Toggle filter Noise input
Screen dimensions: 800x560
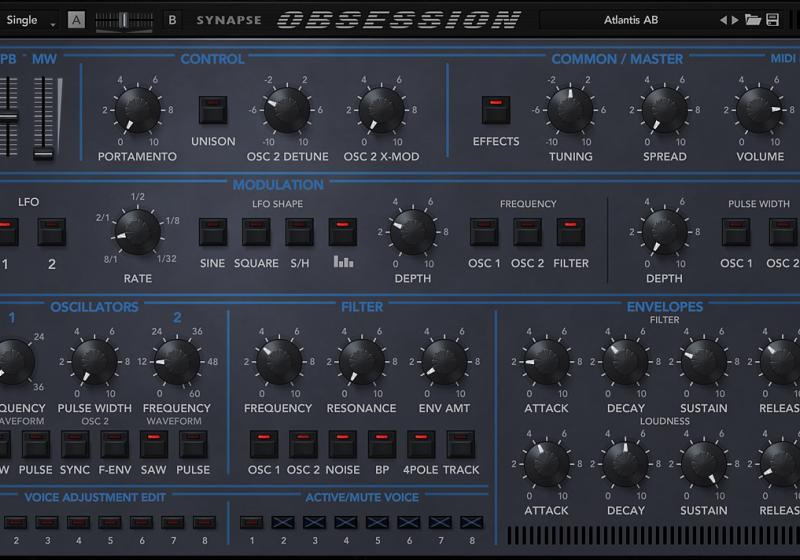click(x=342, y=444)
